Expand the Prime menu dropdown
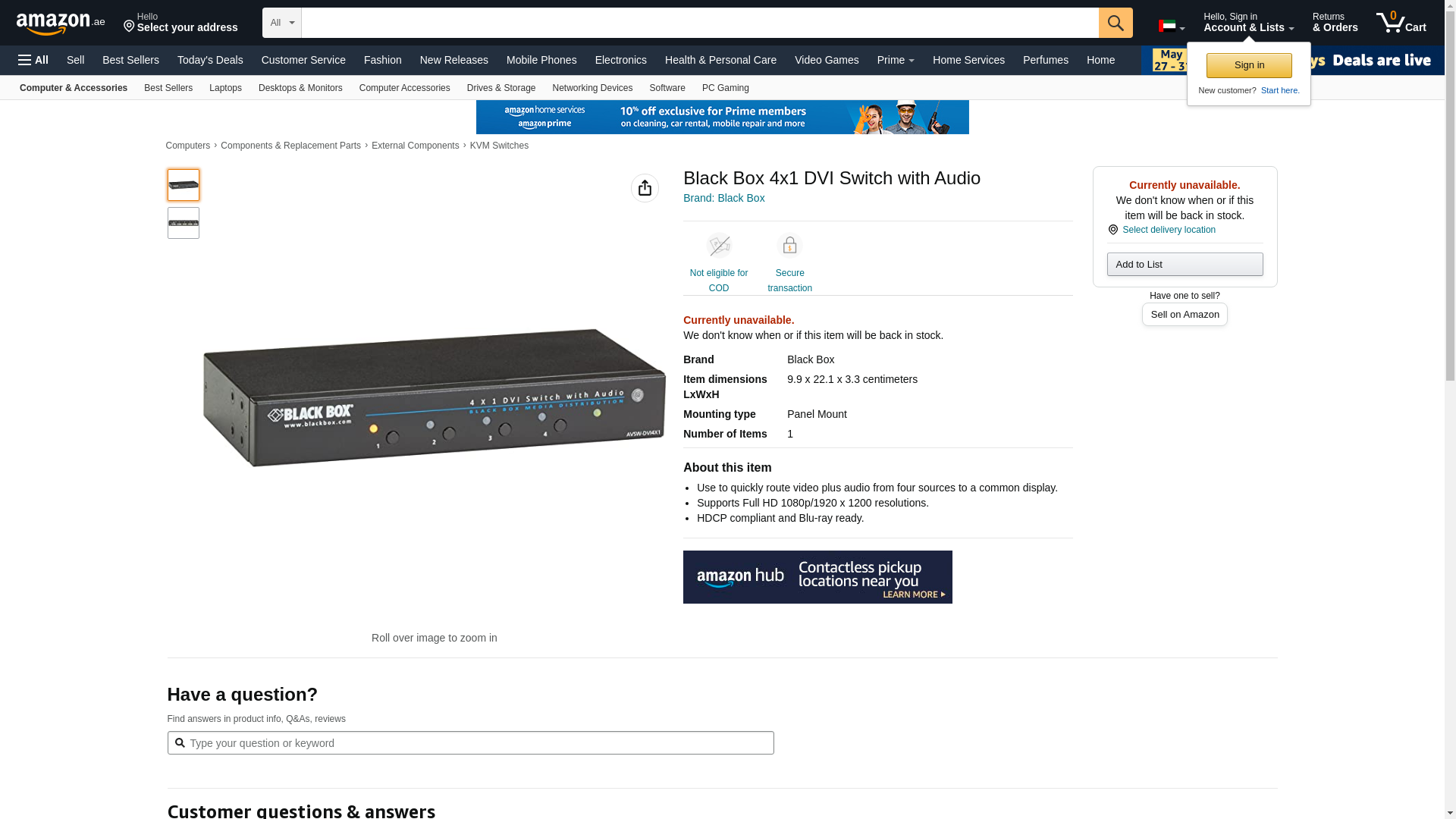 click(x=895, y=60)
